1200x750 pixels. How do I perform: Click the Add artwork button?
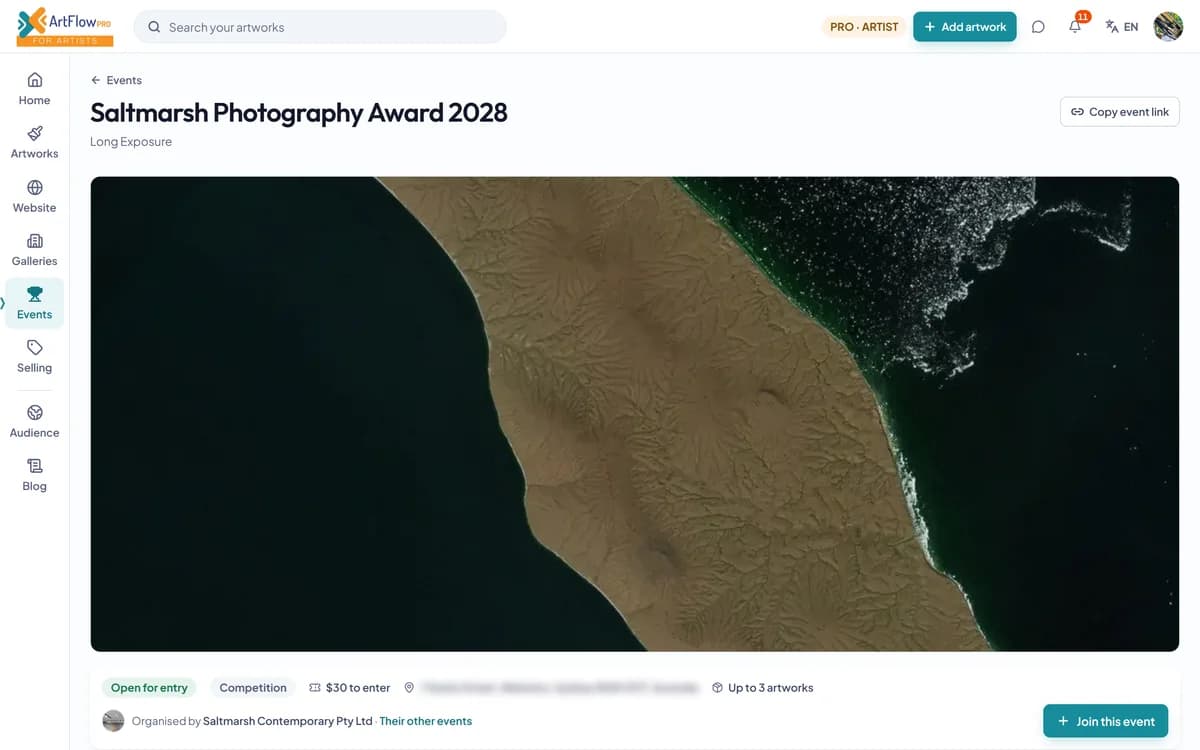click(x=965, y=27)
